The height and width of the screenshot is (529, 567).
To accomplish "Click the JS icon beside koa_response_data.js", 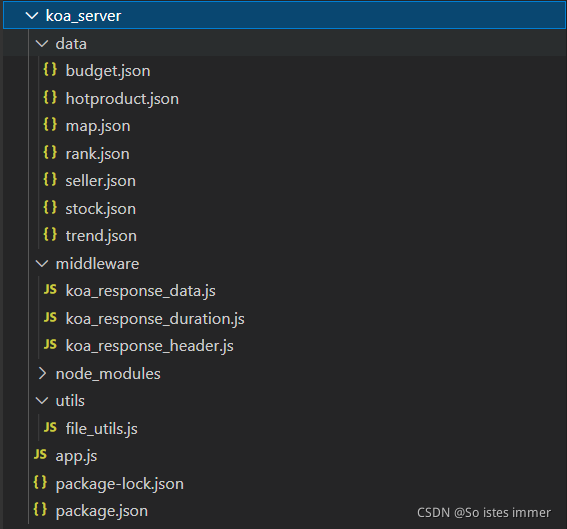I will coord(50,290).
